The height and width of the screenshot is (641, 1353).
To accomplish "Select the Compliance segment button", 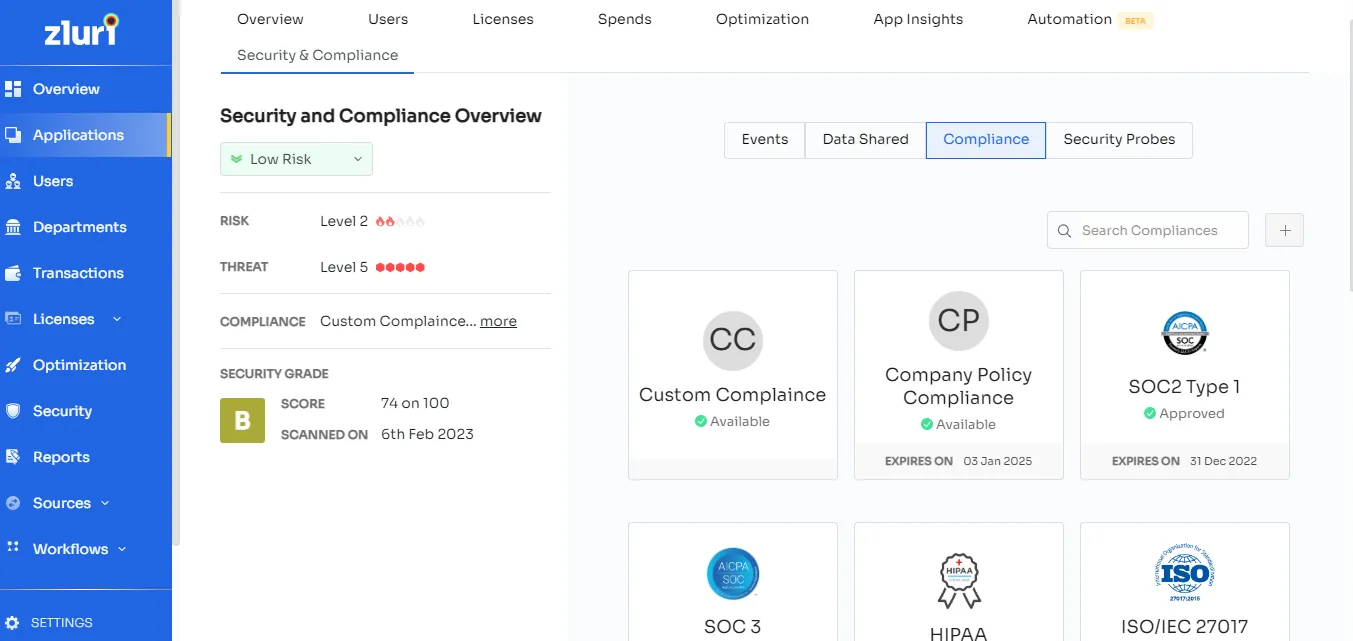I will [x=986, y=140].
